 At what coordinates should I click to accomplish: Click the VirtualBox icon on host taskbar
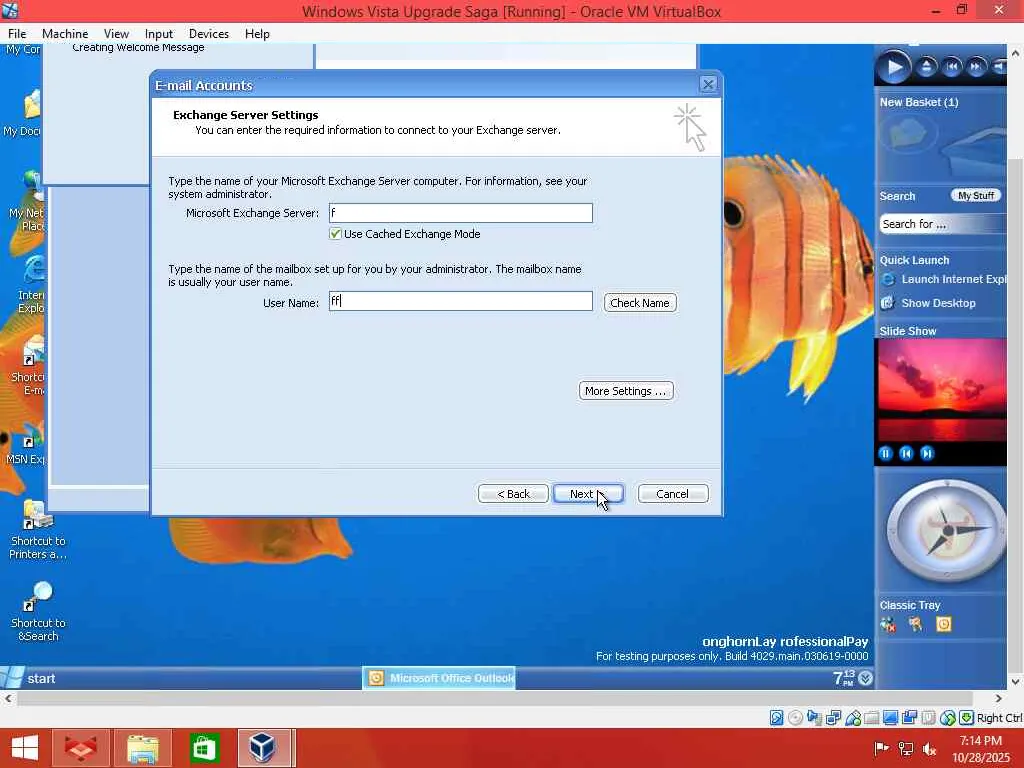(263, 748)
